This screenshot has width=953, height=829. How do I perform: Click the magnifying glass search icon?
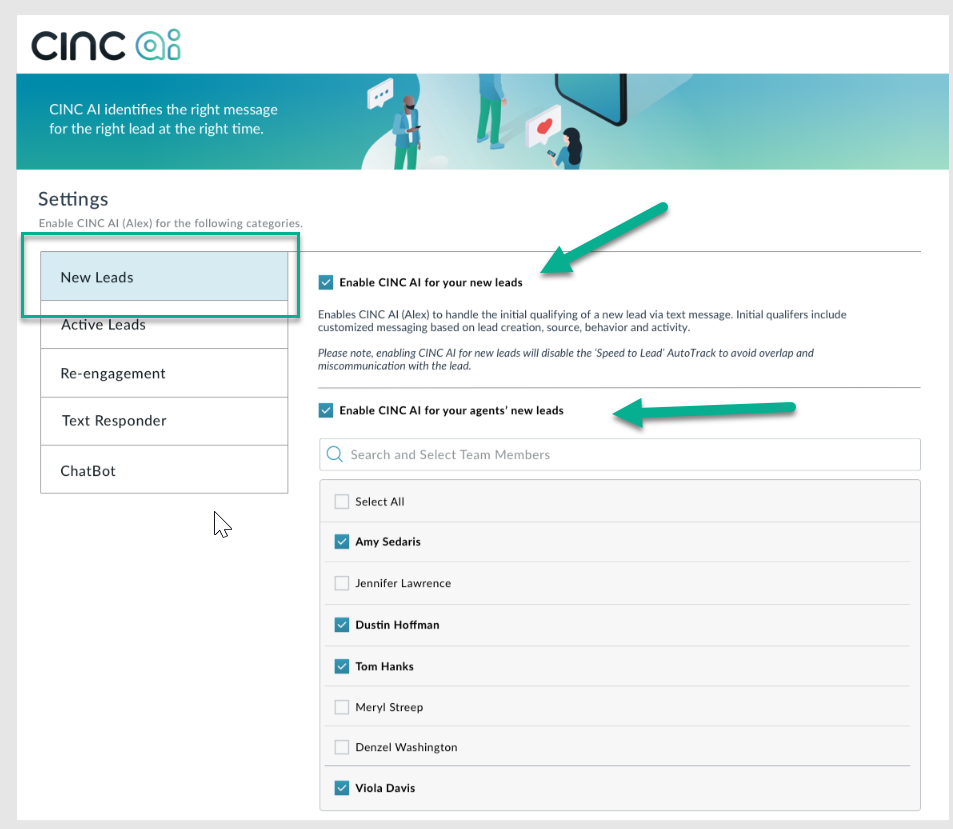coord(335,454)
